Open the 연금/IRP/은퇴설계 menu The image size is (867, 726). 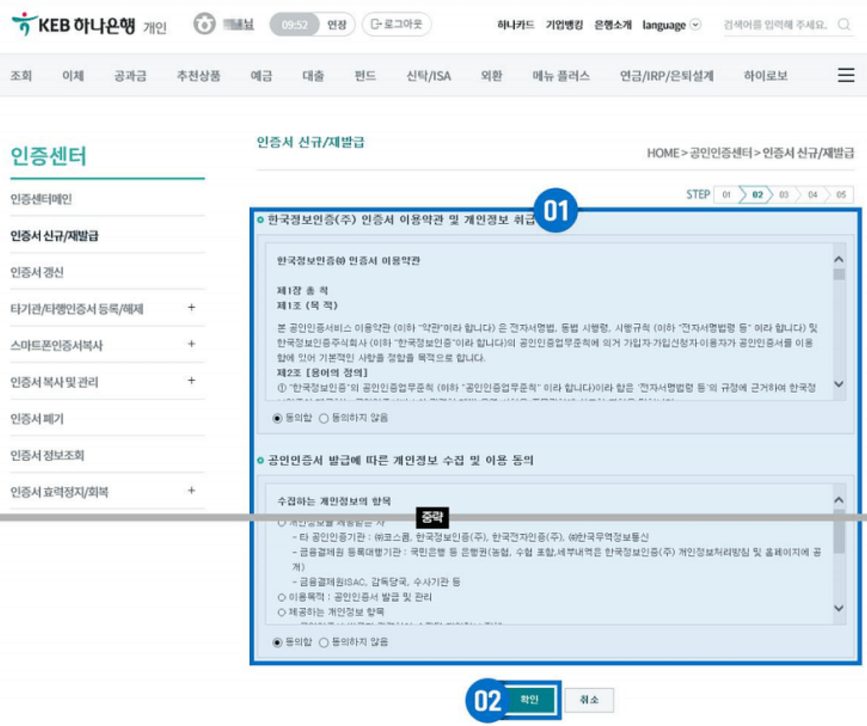pyautogui.click(x=666, y=75)
